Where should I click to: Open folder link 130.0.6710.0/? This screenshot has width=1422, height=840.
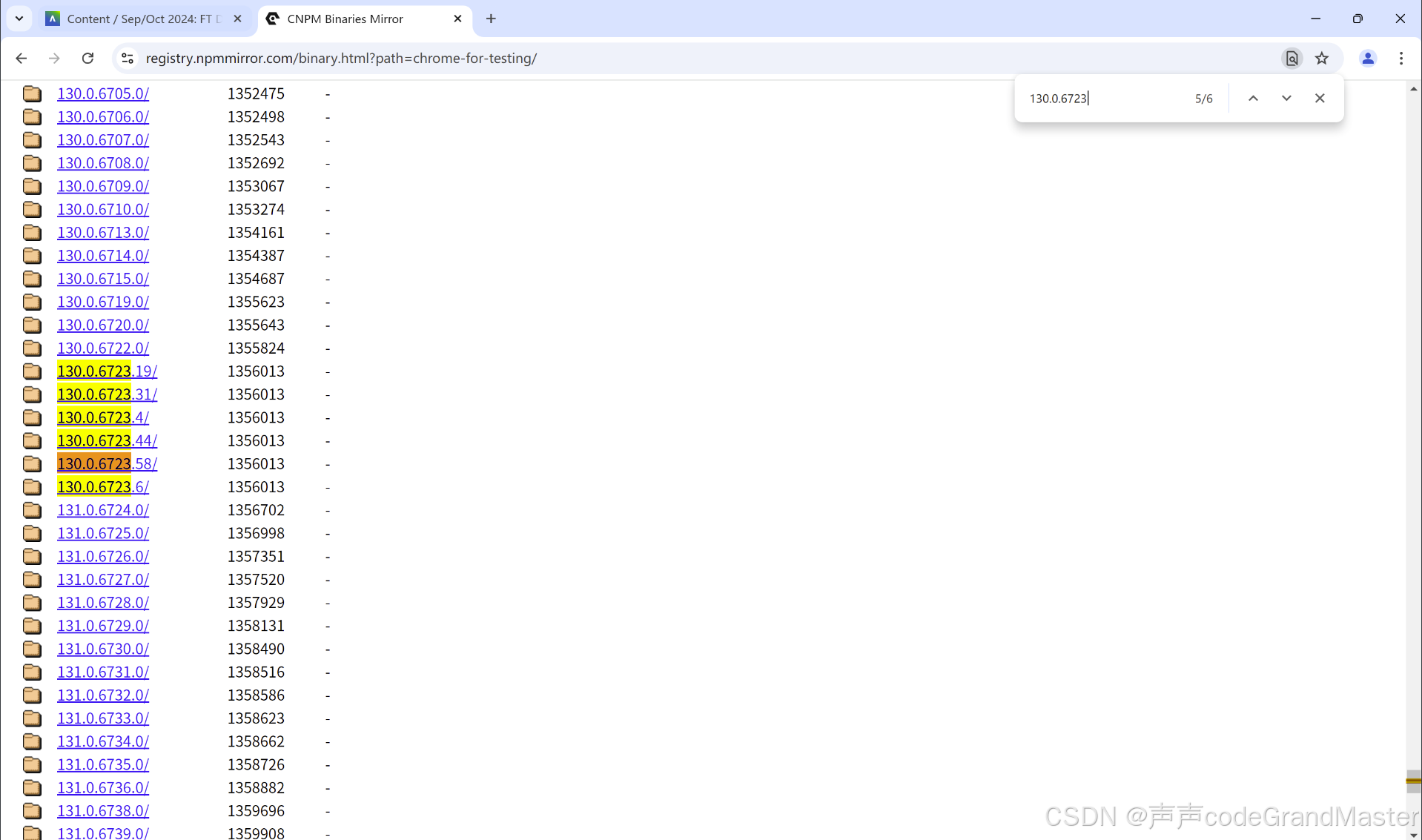click(103, 209)
